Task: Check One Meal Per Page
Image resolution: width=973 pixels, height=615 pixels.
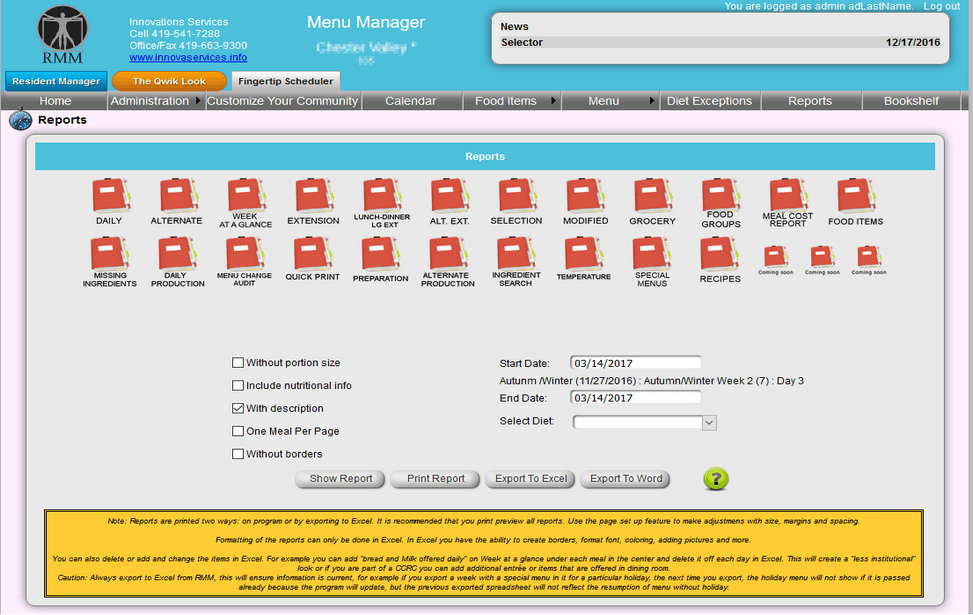Action: coord(237,430)
